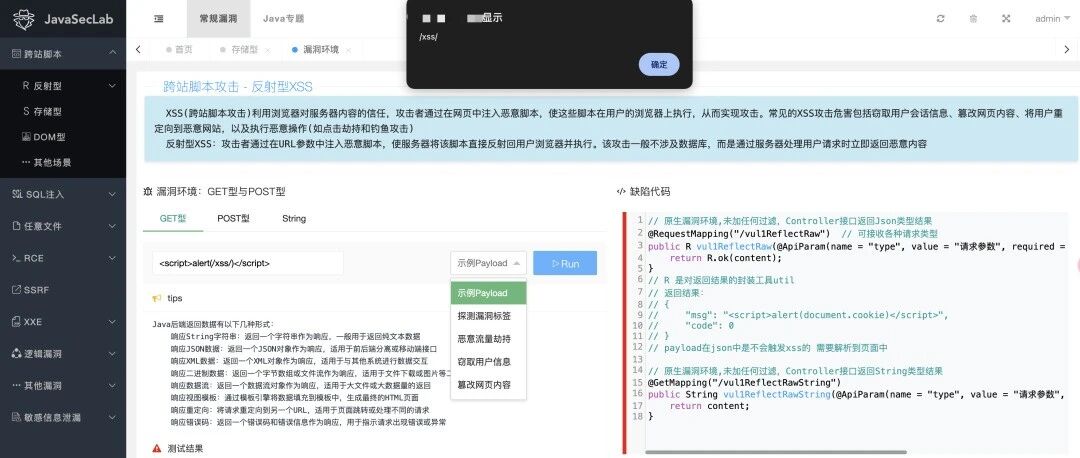Run the payload with Run button
Viewport: 1080px width, 458px height.
pyautogui.click(x=565, y=263)
